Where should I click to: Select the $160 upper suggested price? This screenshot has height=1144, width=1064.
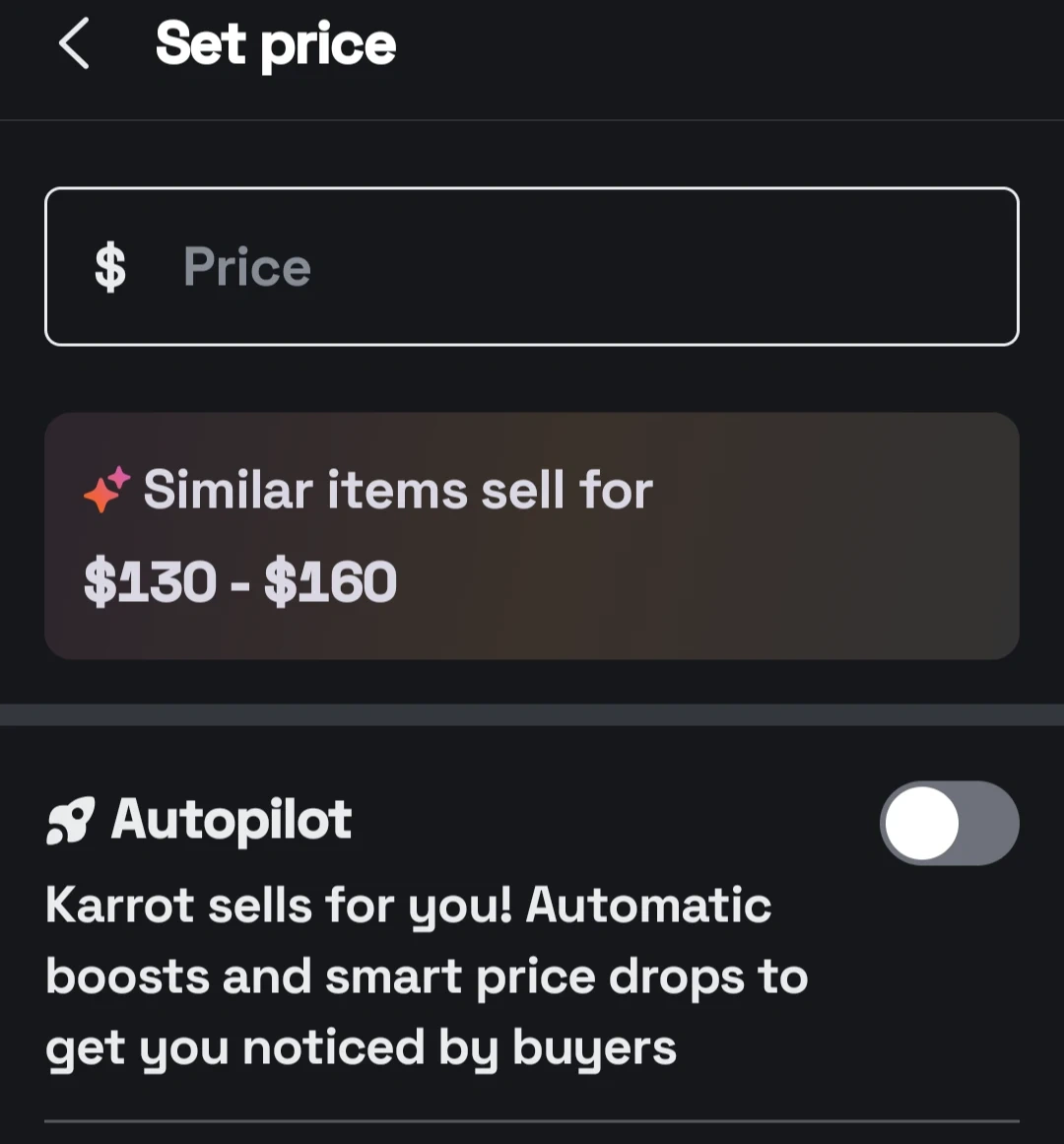331,581
